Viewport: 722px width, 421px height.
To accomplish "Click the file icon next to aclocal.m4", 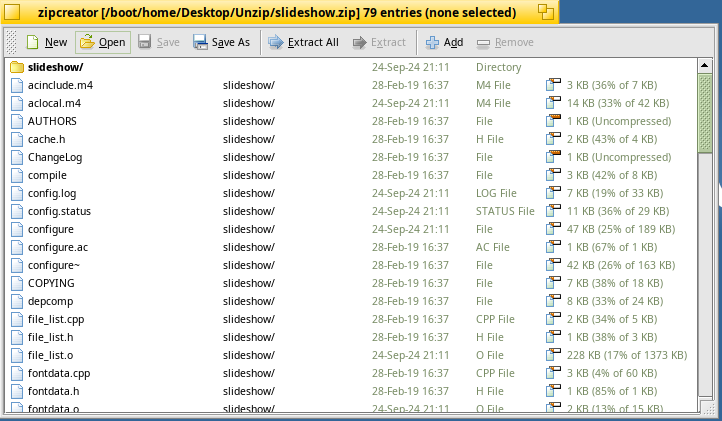I will tap(17, 103).
